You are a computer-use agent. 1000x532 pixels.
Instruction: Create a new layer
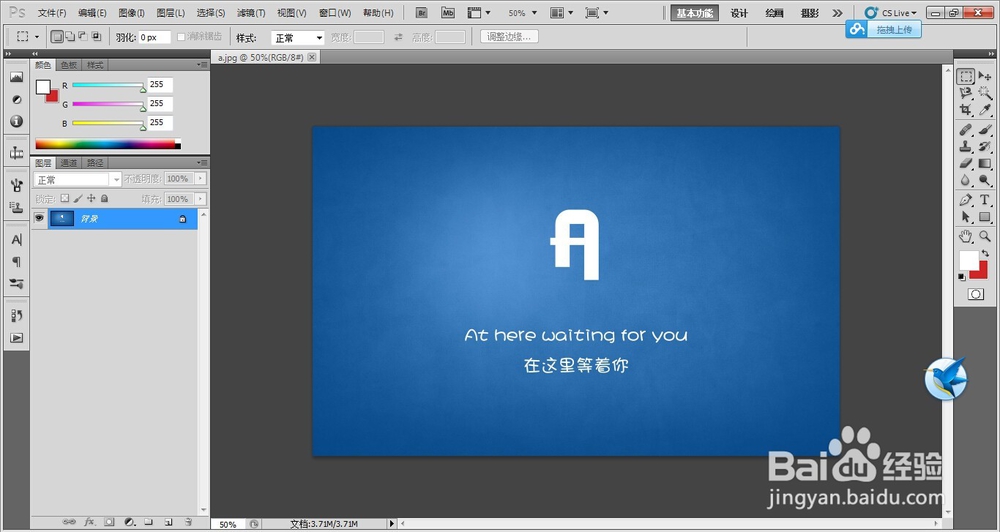(168, 522)
